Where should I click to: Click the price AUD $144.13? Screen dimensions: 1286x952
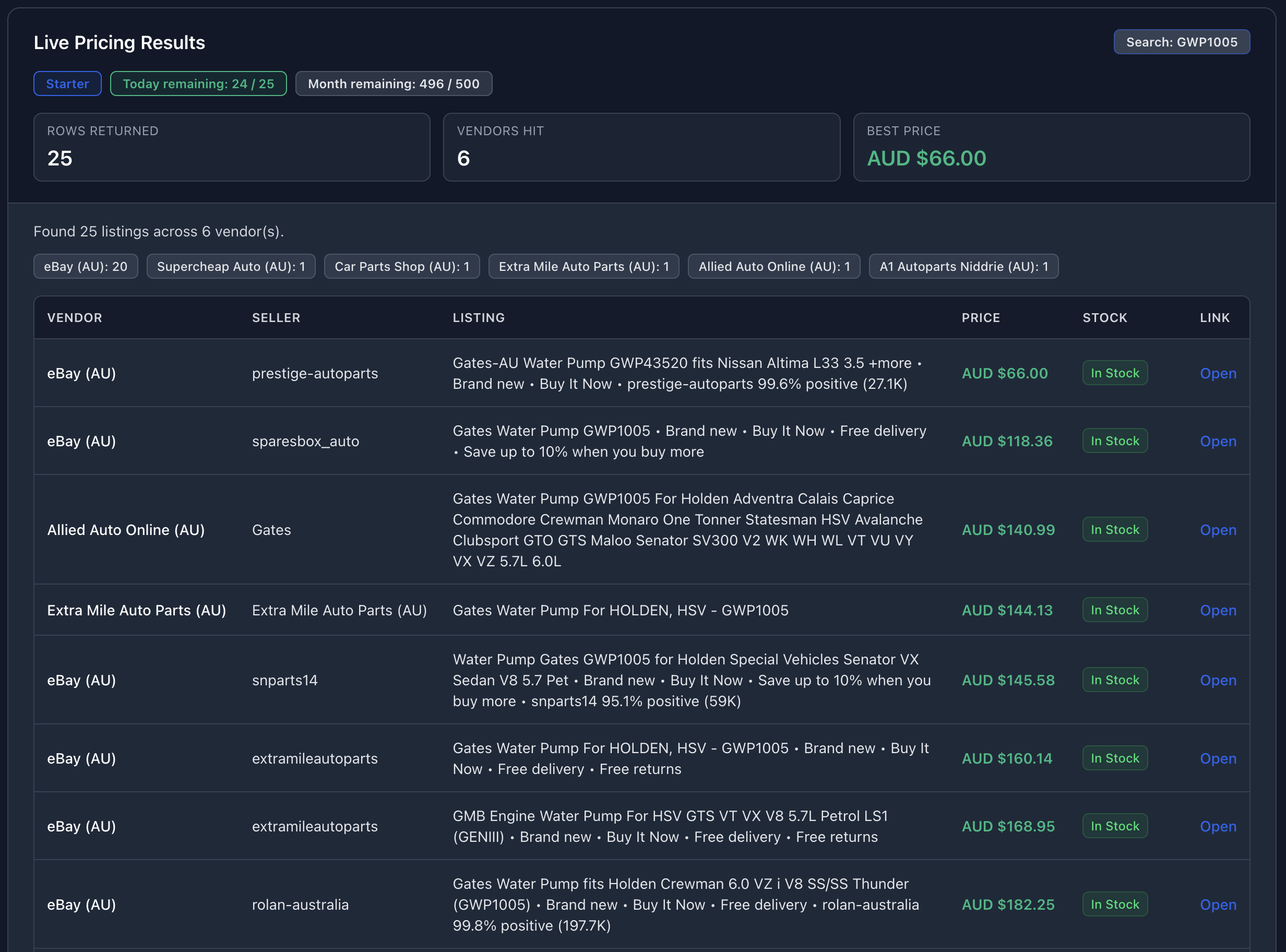point(1007,610)
